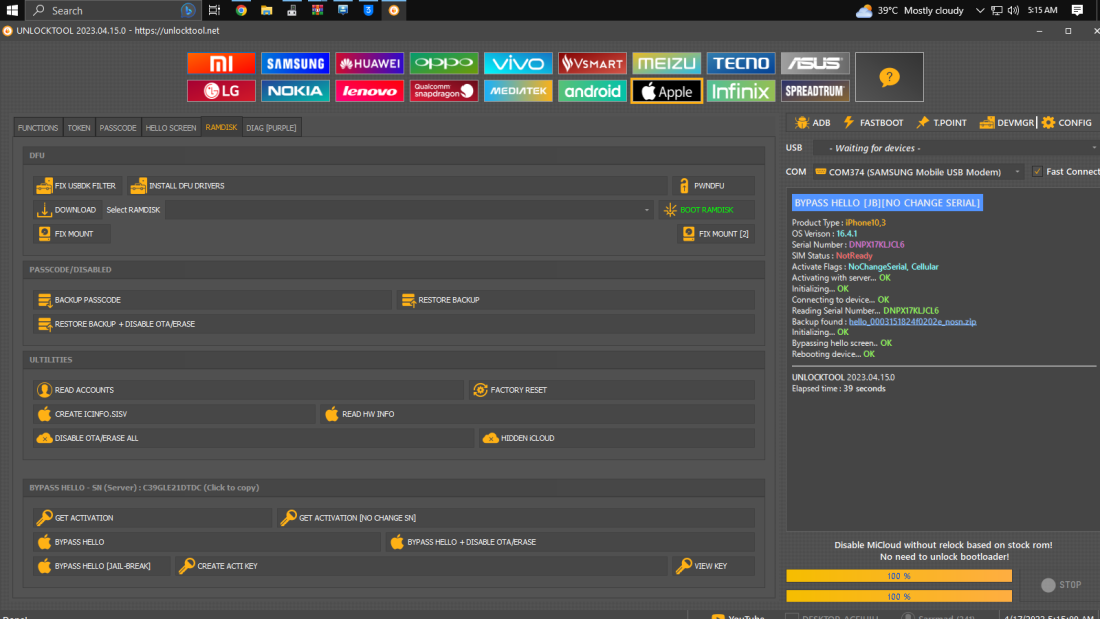Click the lower 100% progress bar
Viewport: 1100px width, 619px height.
pyautogui.click(x=899, y=597)
